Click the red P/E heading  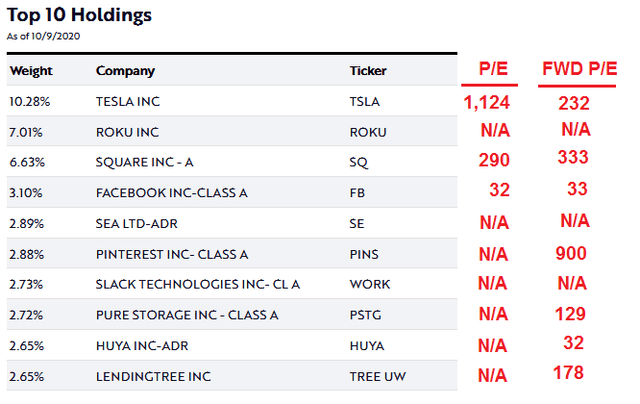pyautogui.click(x=493, y=69)
